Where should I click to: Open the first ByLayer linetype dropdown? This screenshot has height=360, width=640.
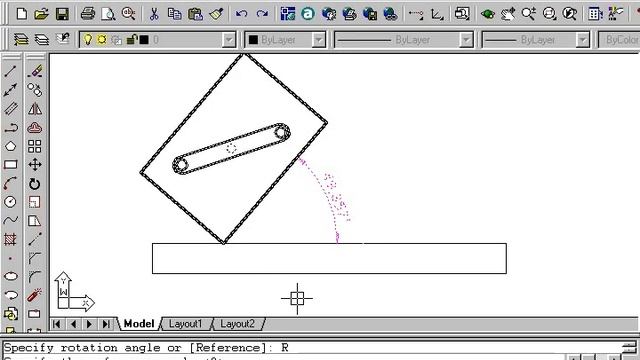point(466,40)
